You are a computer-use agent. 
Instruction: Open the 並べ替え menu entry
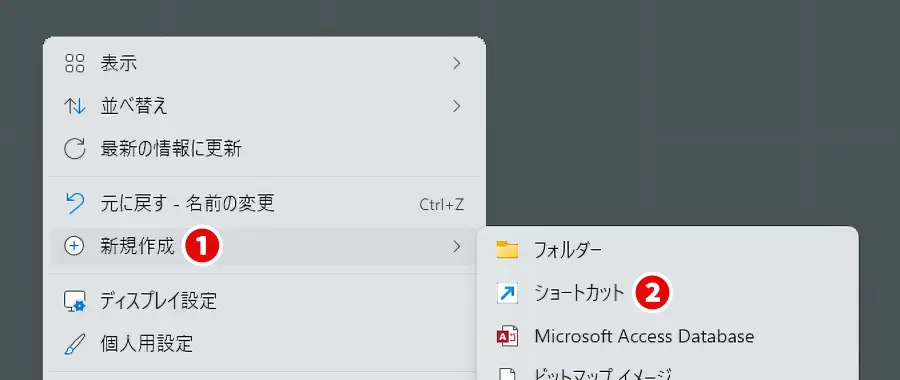click(265, 106)
